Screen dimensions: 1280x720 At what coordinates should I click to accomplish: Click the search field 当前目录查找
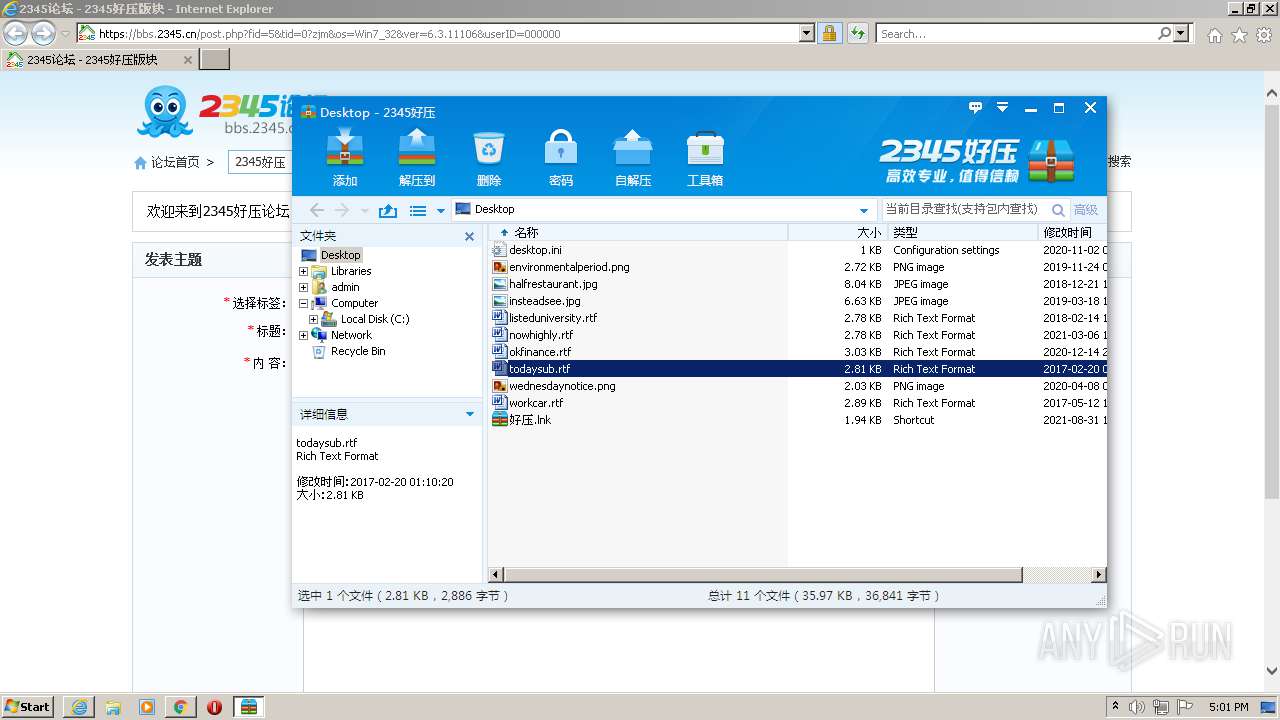(x=963, y=209)
